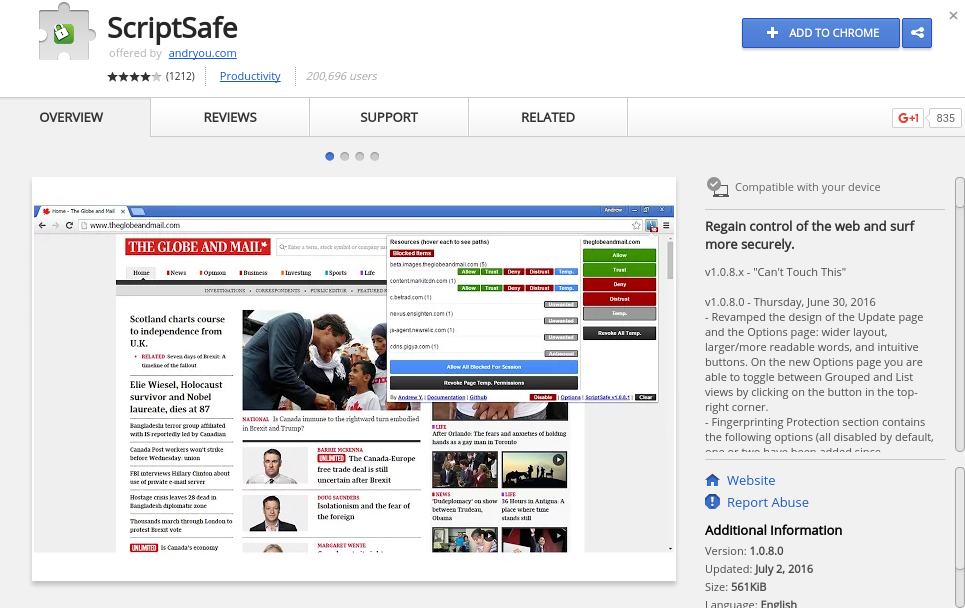The height and width of the screenshot is (608, 965).
Task: Click the ScriptSafe title heading
Action: point(172,28)
